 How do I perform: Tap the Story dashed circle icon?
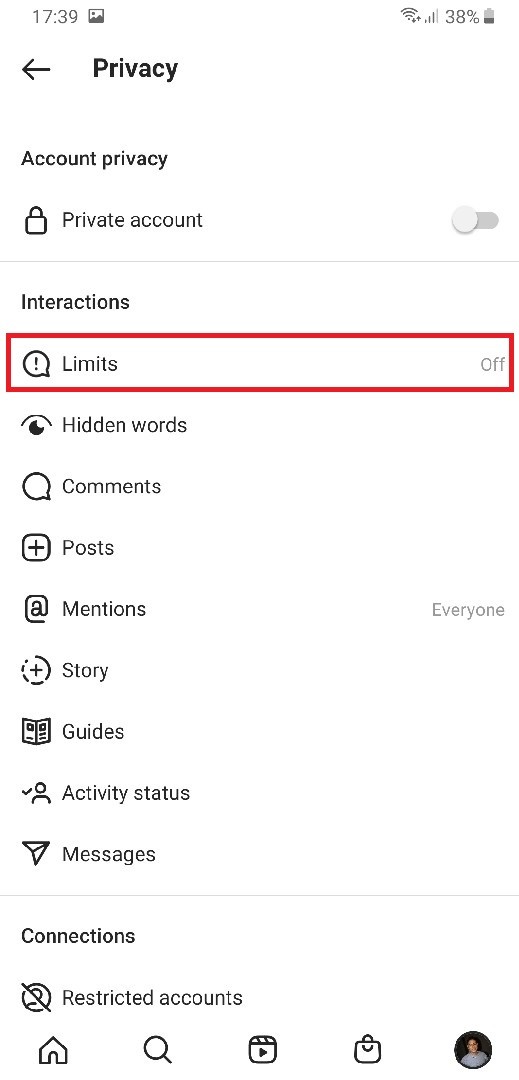coord(36,671)
